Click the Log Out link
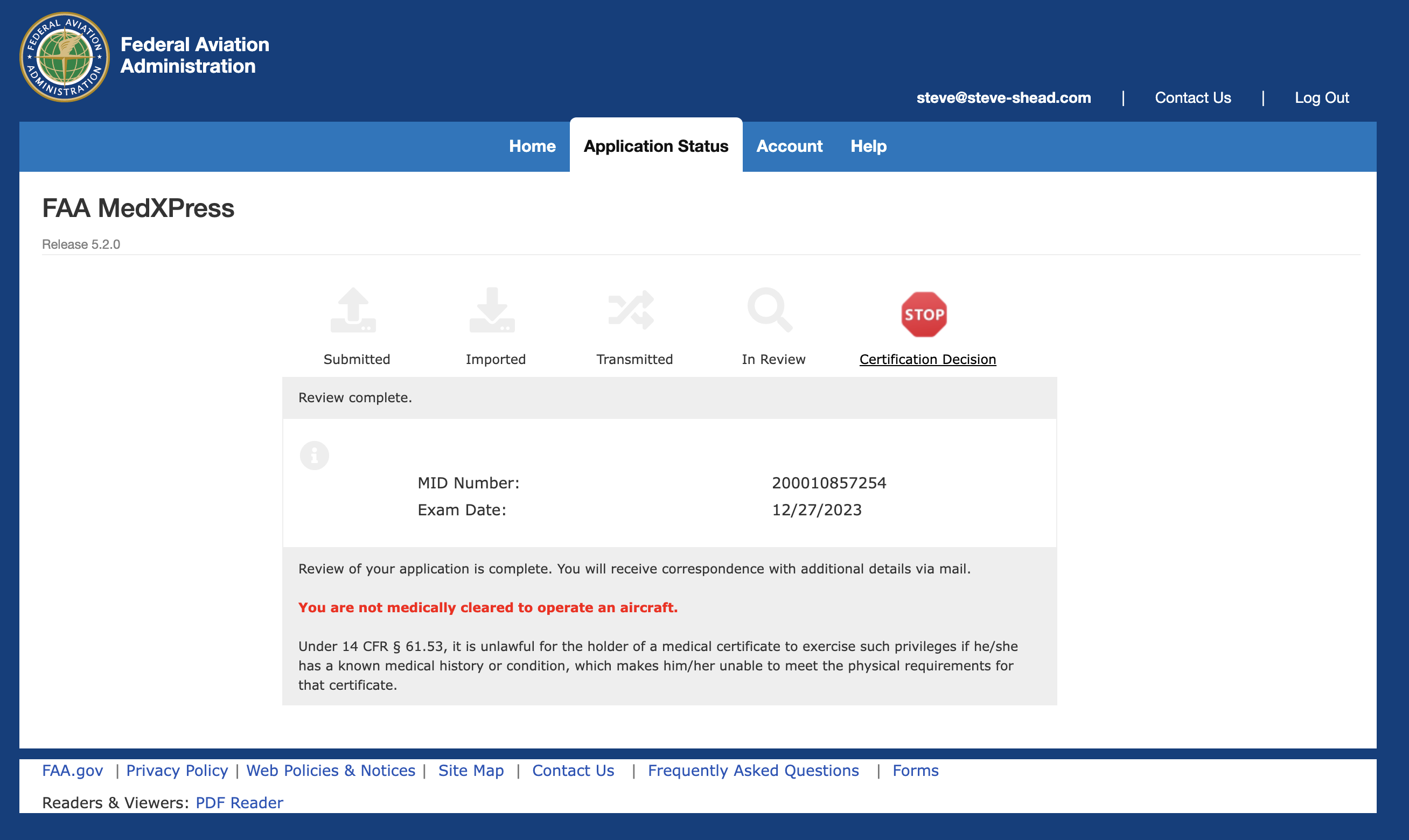1409x840 pixels. (x=1321, y=97)
